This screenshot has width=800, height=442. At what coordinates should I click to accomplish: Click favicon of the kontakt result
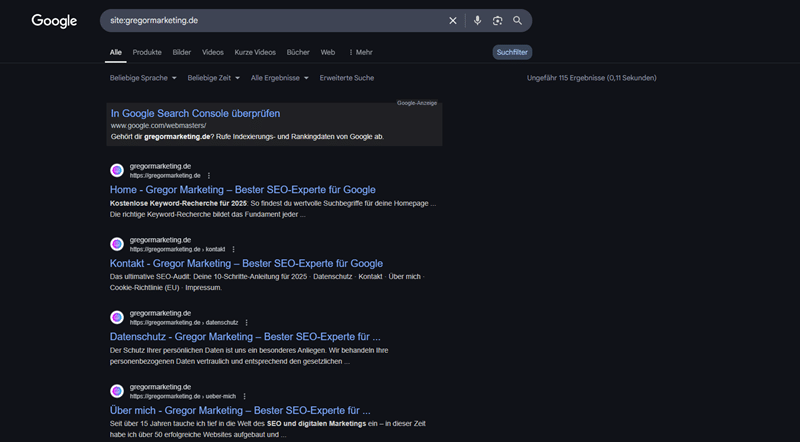[x=117, y=244]
